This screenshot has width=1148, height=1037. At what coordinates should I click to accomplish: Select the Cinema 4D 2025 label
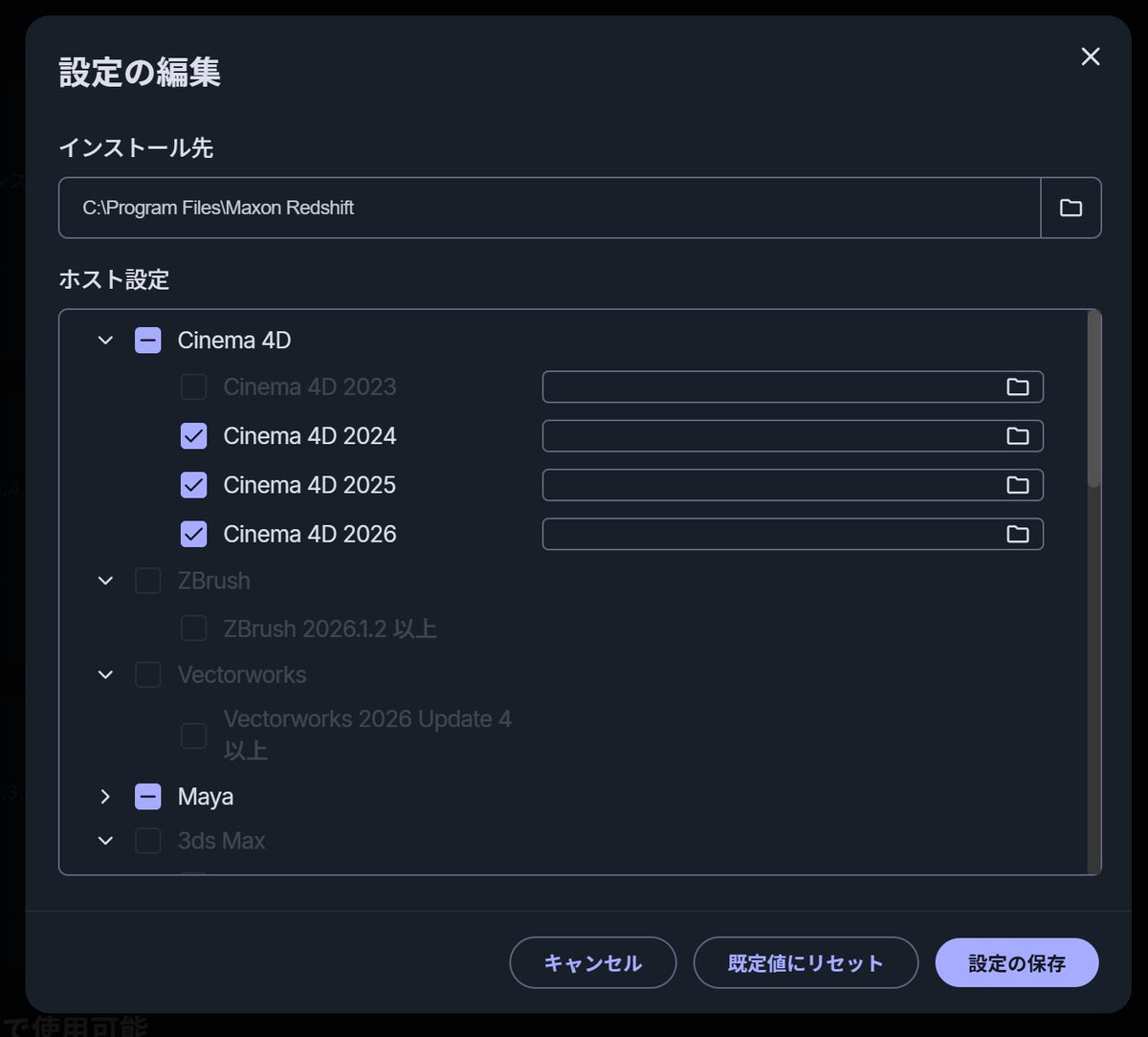pos(310,485)
